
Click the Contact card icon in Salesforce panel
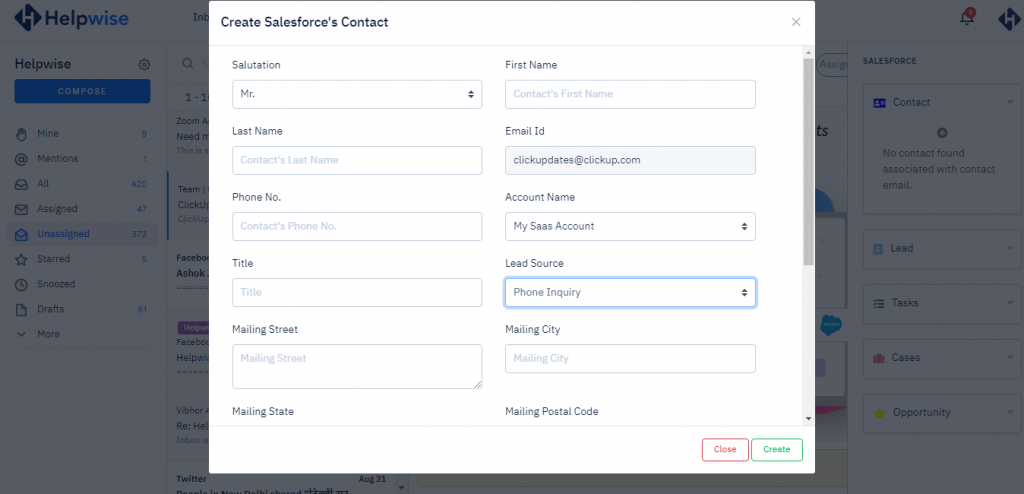pos(880,103)
